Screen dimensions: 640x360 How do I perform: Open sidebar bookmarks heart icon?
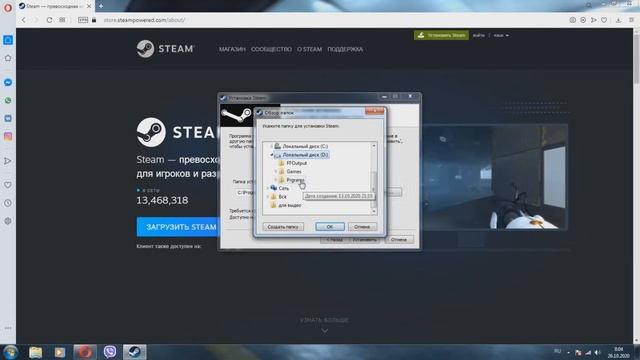click(8, 185)
